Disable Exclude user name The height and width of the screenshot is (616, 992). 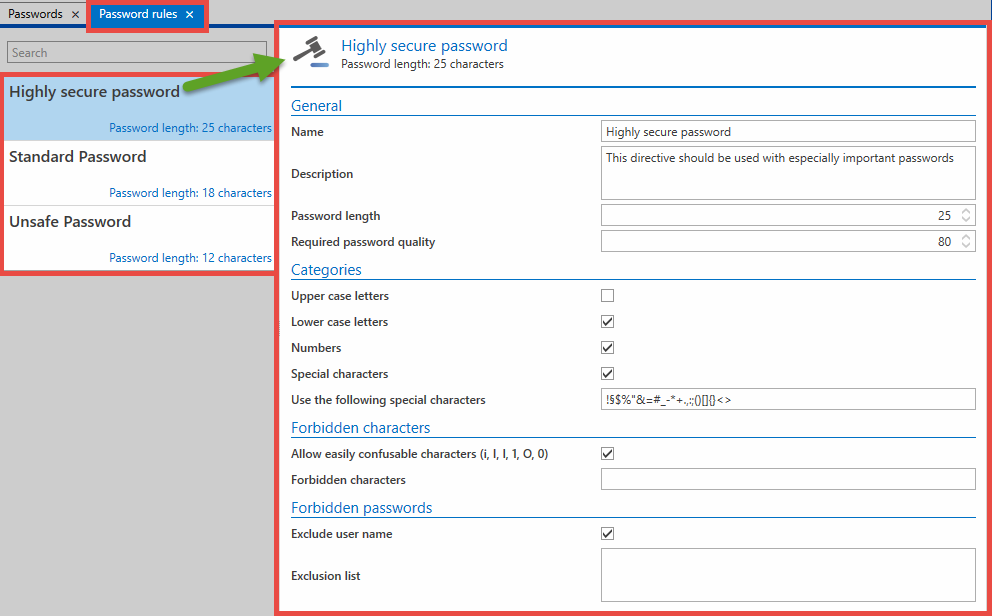607,533
